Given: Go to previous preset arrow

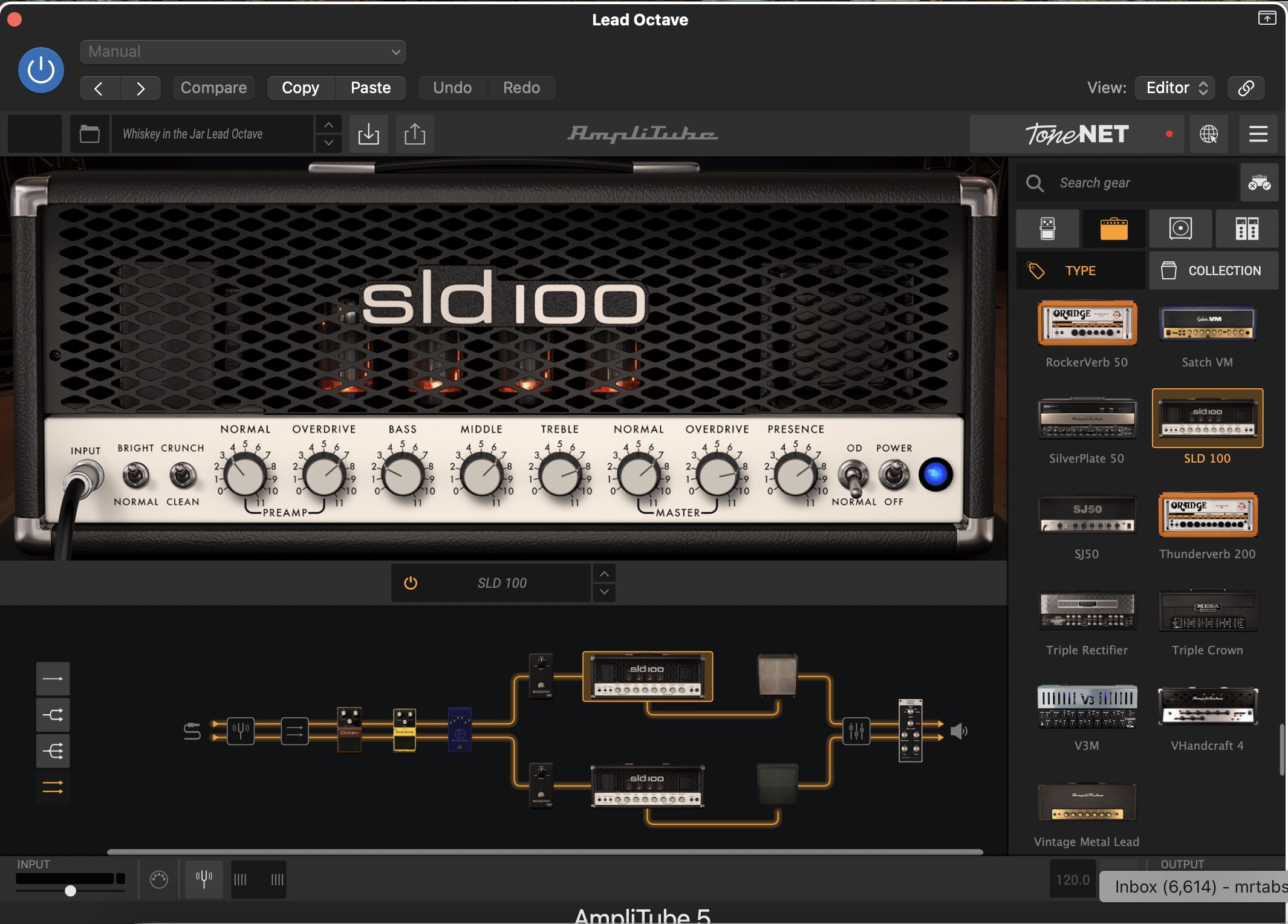Looking at the screenshot, I should 99,88.
